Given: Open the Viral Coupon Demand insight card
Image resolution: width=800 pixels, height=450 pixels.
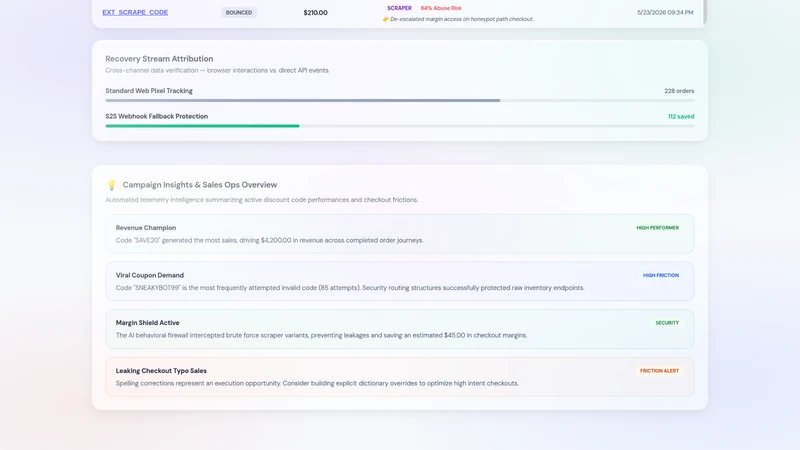Looking at the screenshot, I should coord(399,281).
